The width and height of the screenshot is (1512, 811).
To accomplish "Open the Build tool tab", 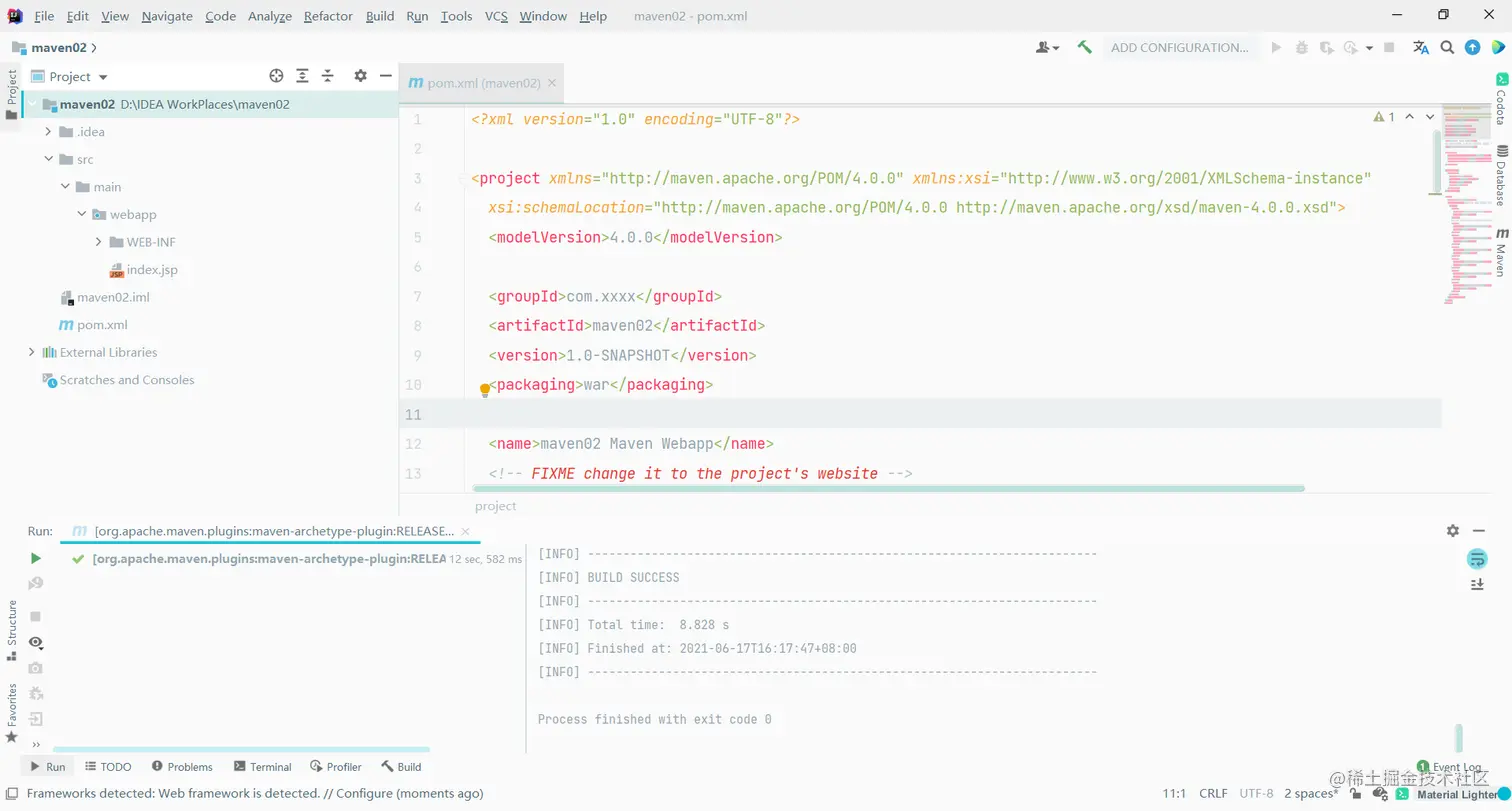I will 401,767.
